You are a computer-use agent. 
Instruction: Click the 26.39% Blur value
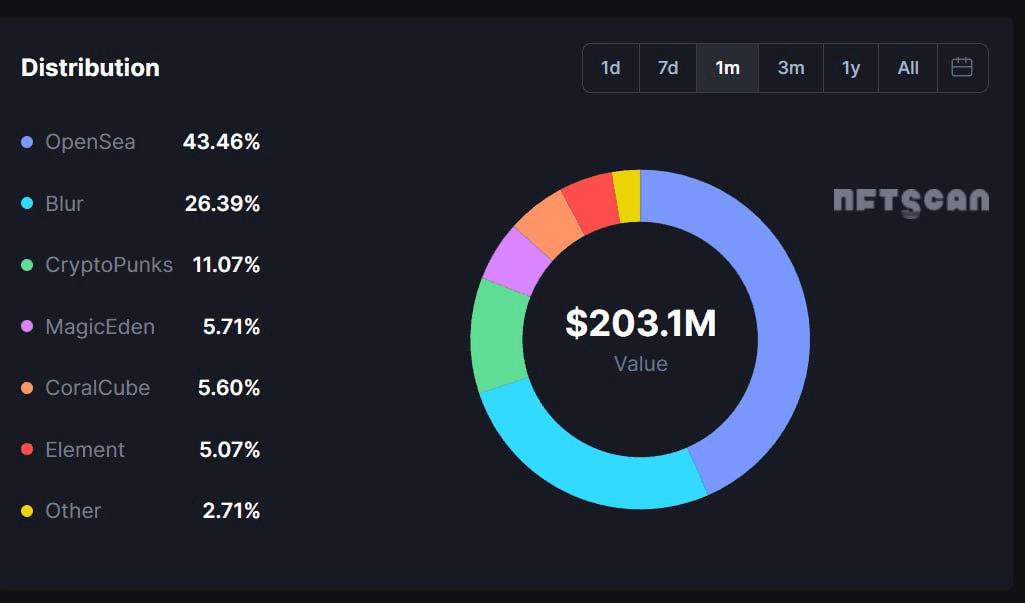click(222, 203)
